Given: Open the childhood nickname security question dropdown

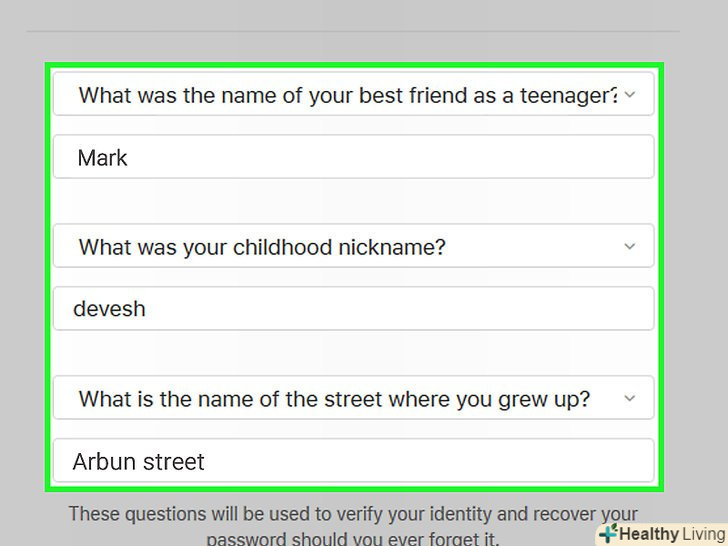Looking at the screenshot, I should 354,247.
